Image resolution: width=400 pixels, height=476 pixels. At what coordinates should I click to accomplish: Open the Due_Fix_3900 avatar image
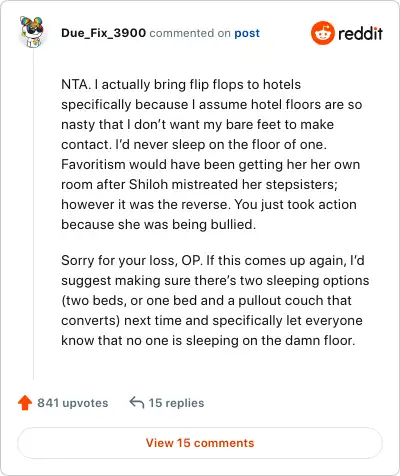coord(32,32)
